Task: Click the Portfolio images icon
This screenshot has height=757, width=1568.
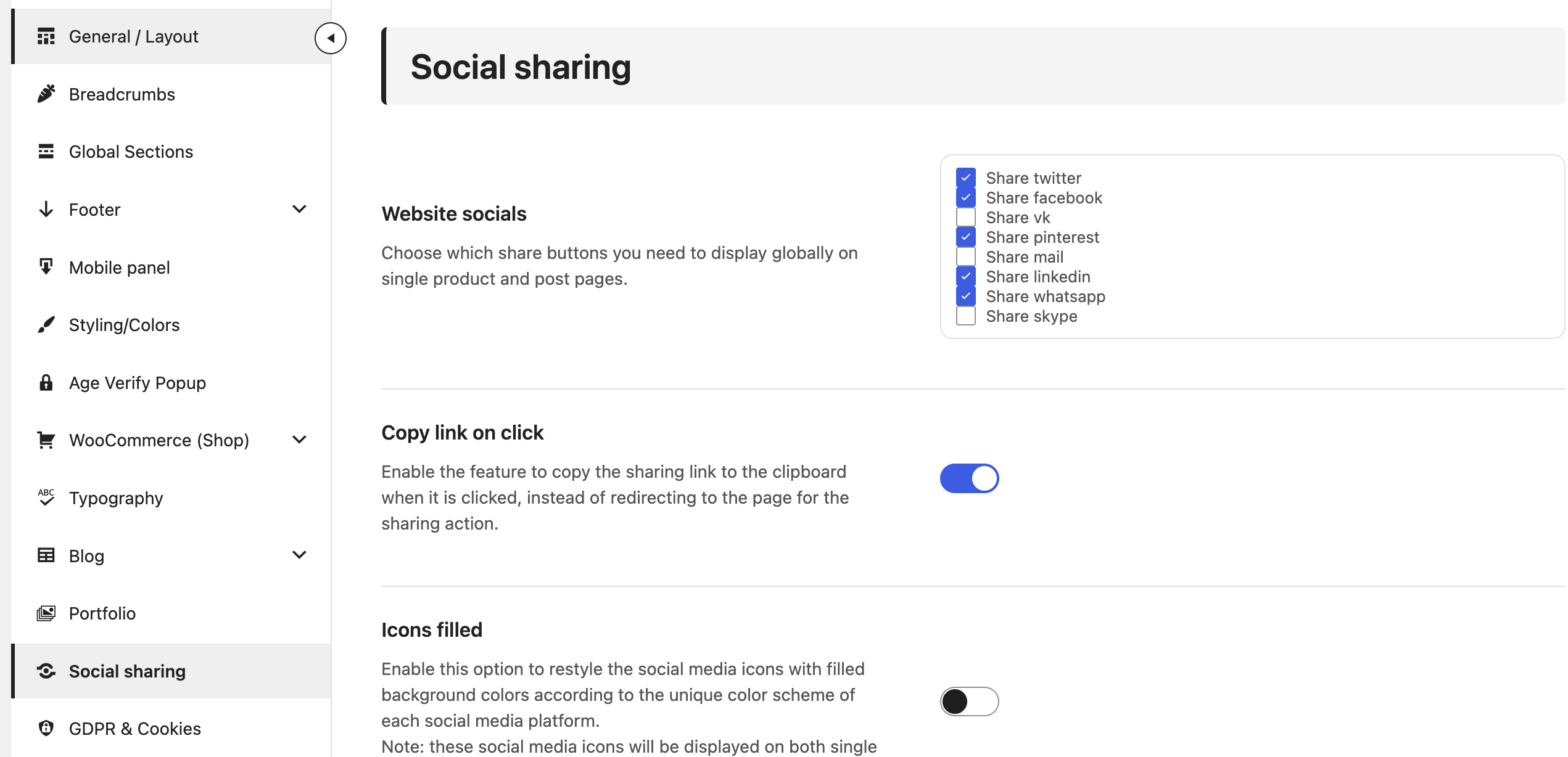Action: click(x=46, y=613)
